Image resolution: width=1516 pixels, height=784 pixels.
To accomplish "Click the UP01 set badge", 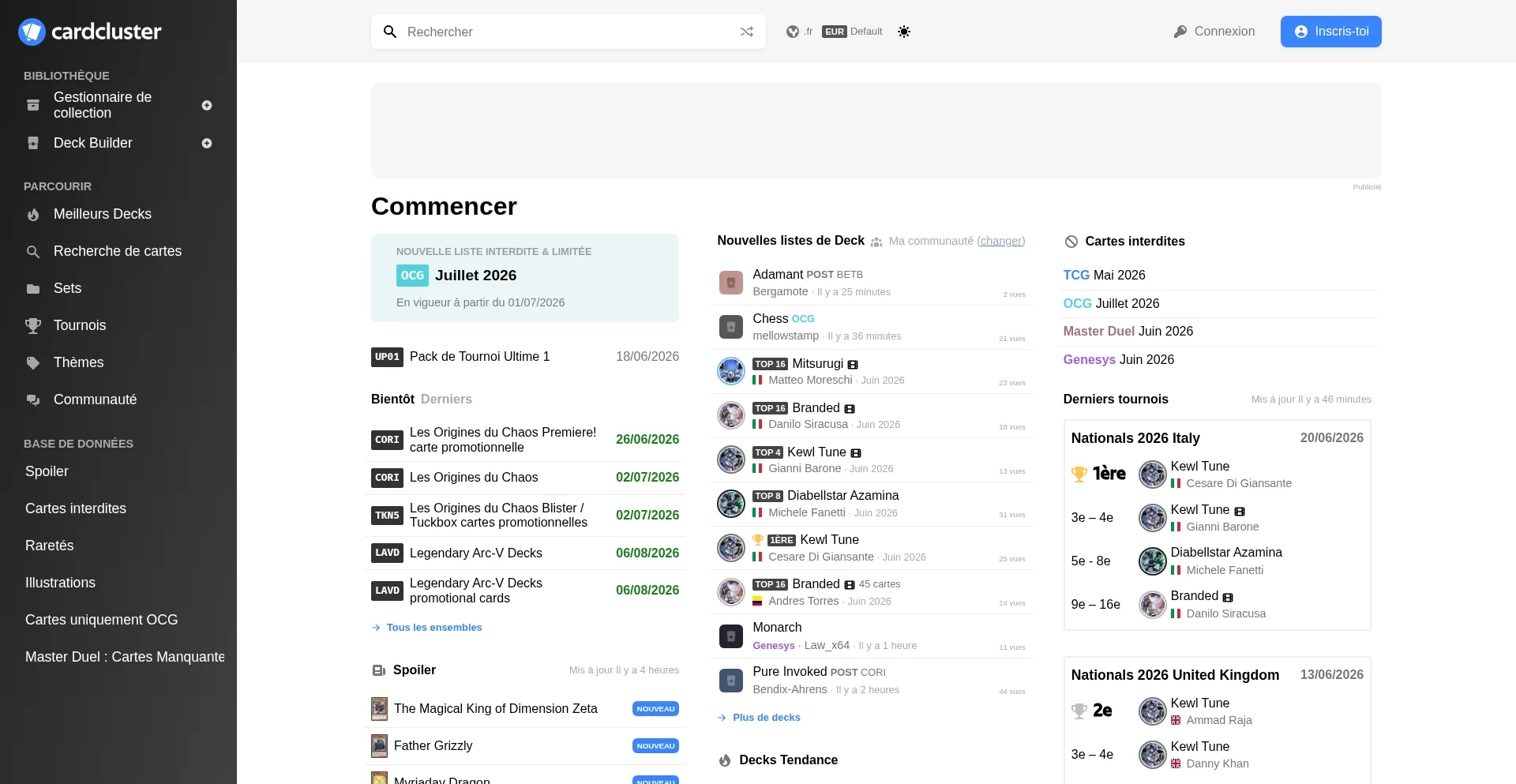I will point(387,357).
